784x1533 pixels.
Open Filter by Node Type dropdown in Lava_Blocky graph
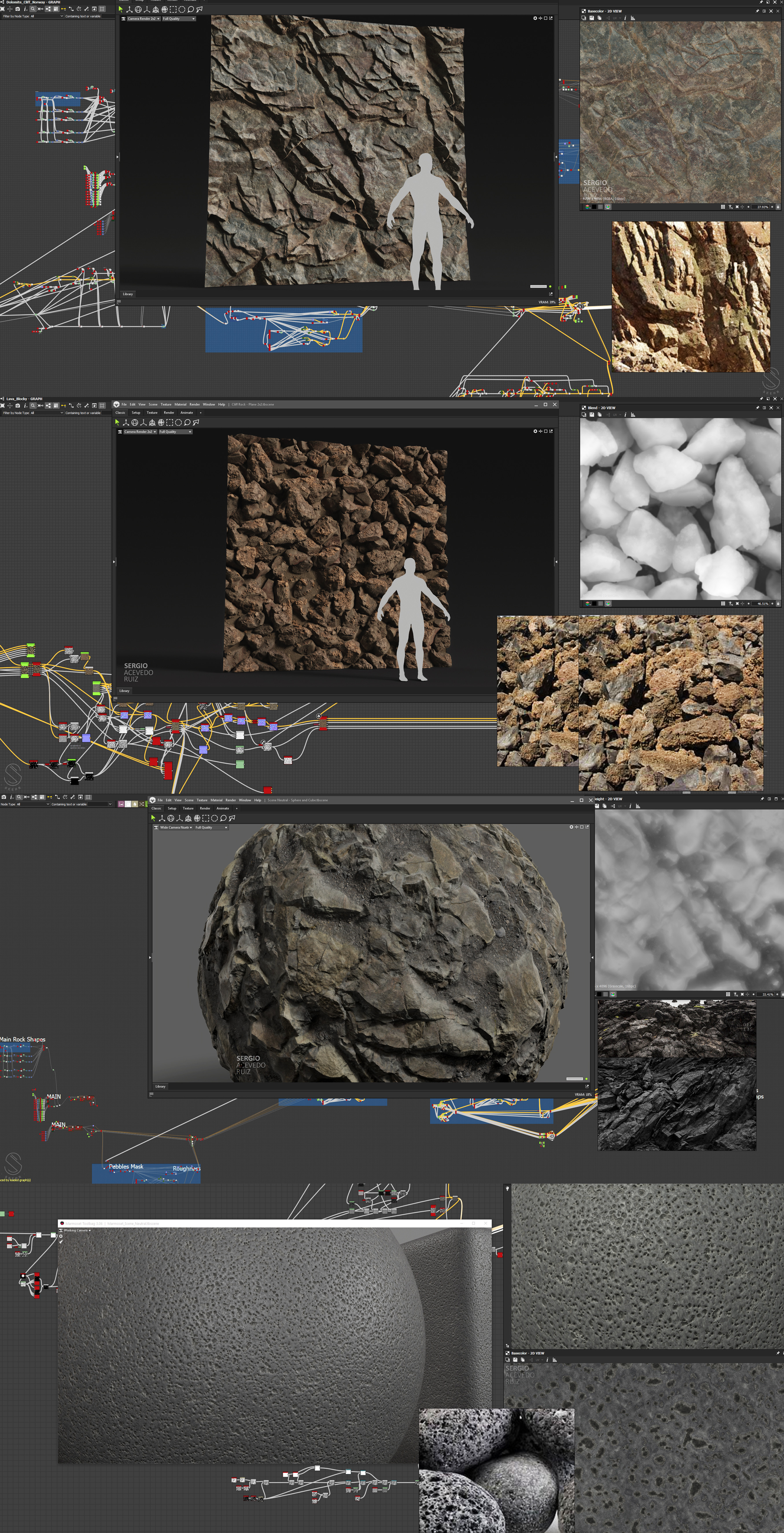tap(47, 413)
